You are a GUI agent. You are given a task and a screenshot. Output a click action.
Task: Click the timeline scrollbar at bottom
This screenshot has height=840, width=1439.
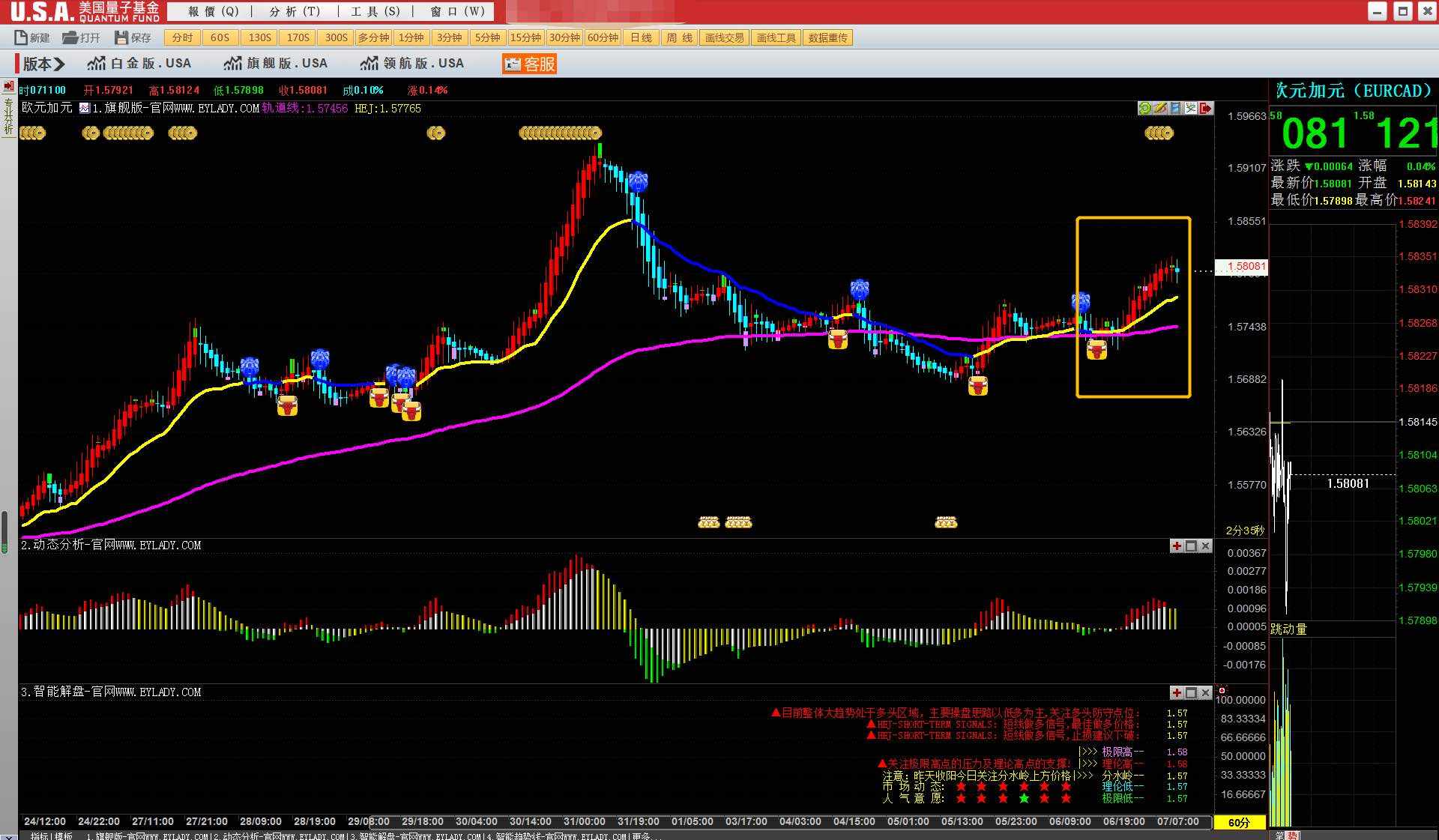[x=790, y=821]
